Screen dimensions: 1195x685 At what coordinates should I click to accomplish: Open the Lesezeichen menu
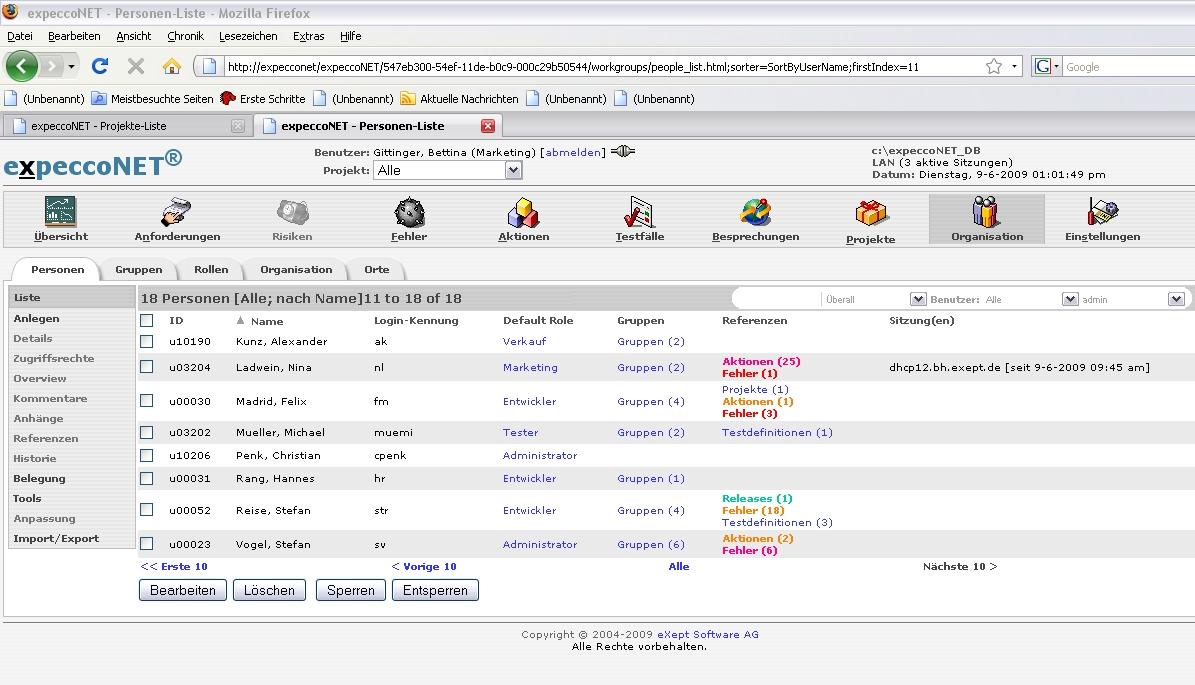(x=248, y=36)
